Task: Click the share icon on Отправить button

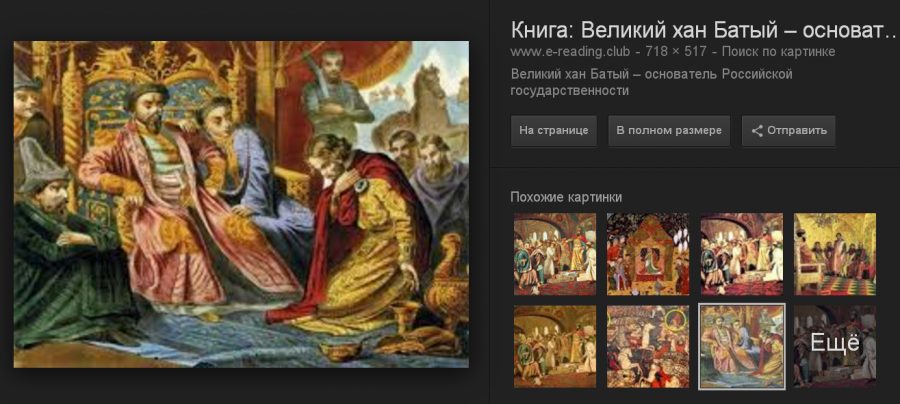Action: pyautogui.click(x=757, y=131)
